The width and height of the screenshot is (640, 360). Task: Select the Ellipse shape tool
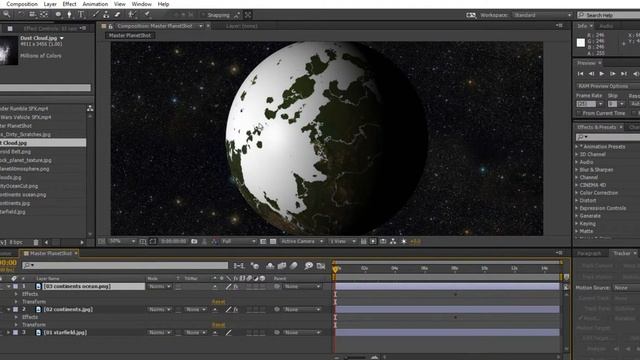(x=58, y=15)
